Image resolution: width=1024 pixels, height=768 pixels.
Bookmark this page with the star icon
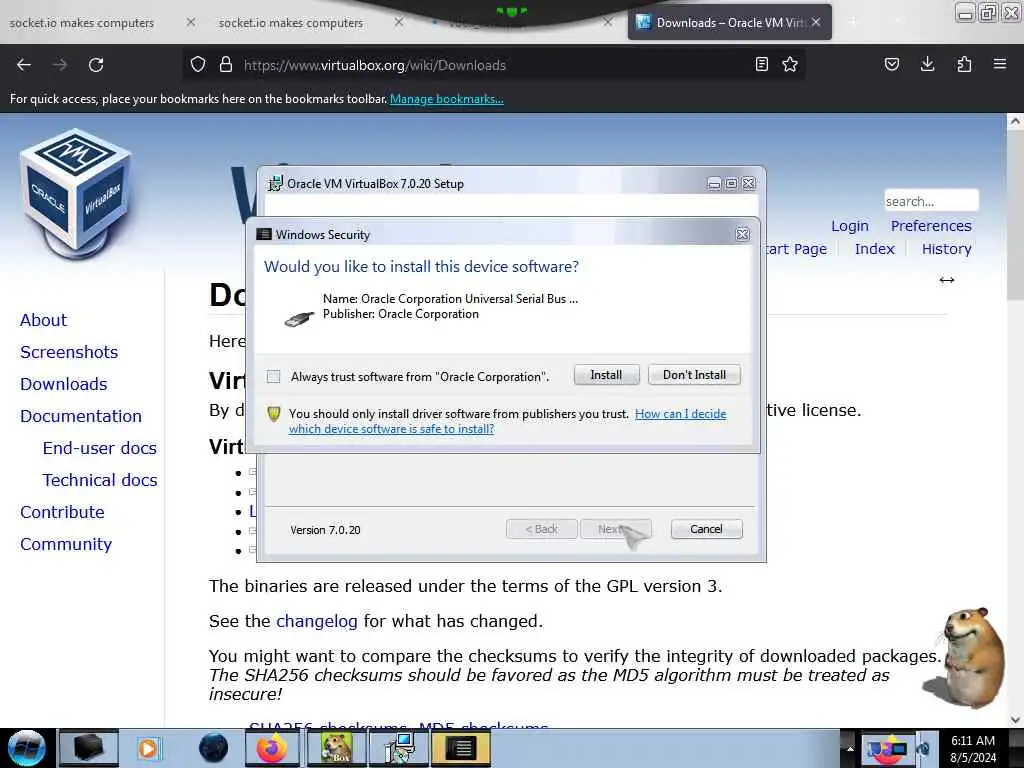pos(790,64)
